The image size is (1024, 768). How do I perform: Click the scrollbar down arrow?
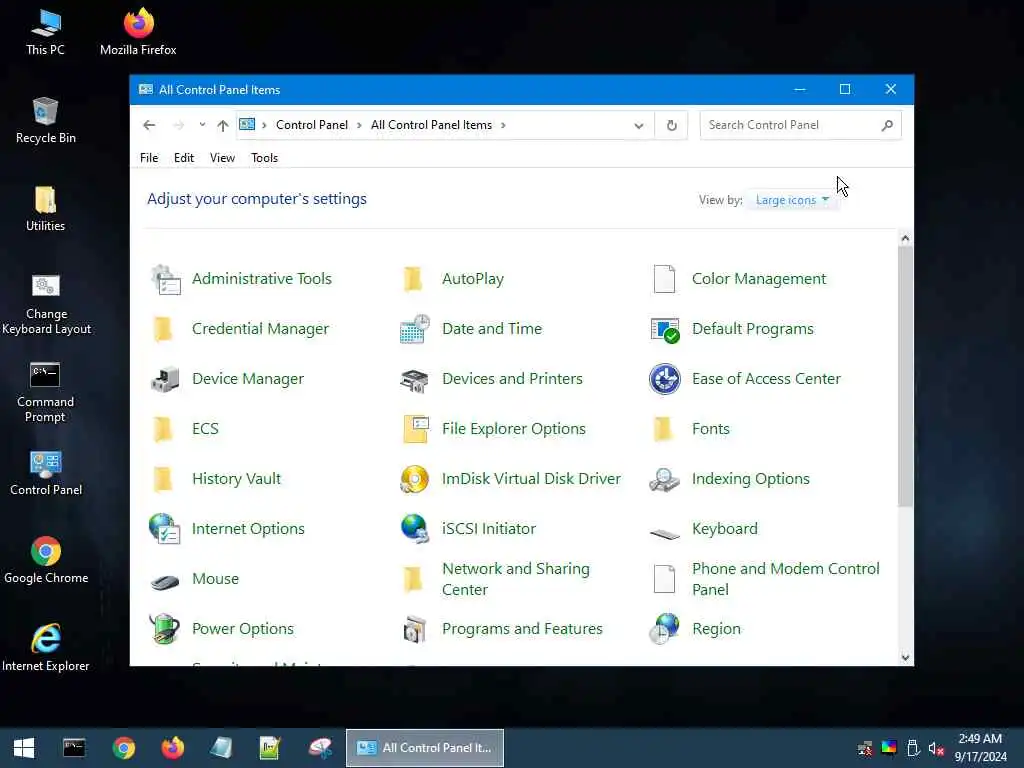pyautogui.click(x=905, y=658)
